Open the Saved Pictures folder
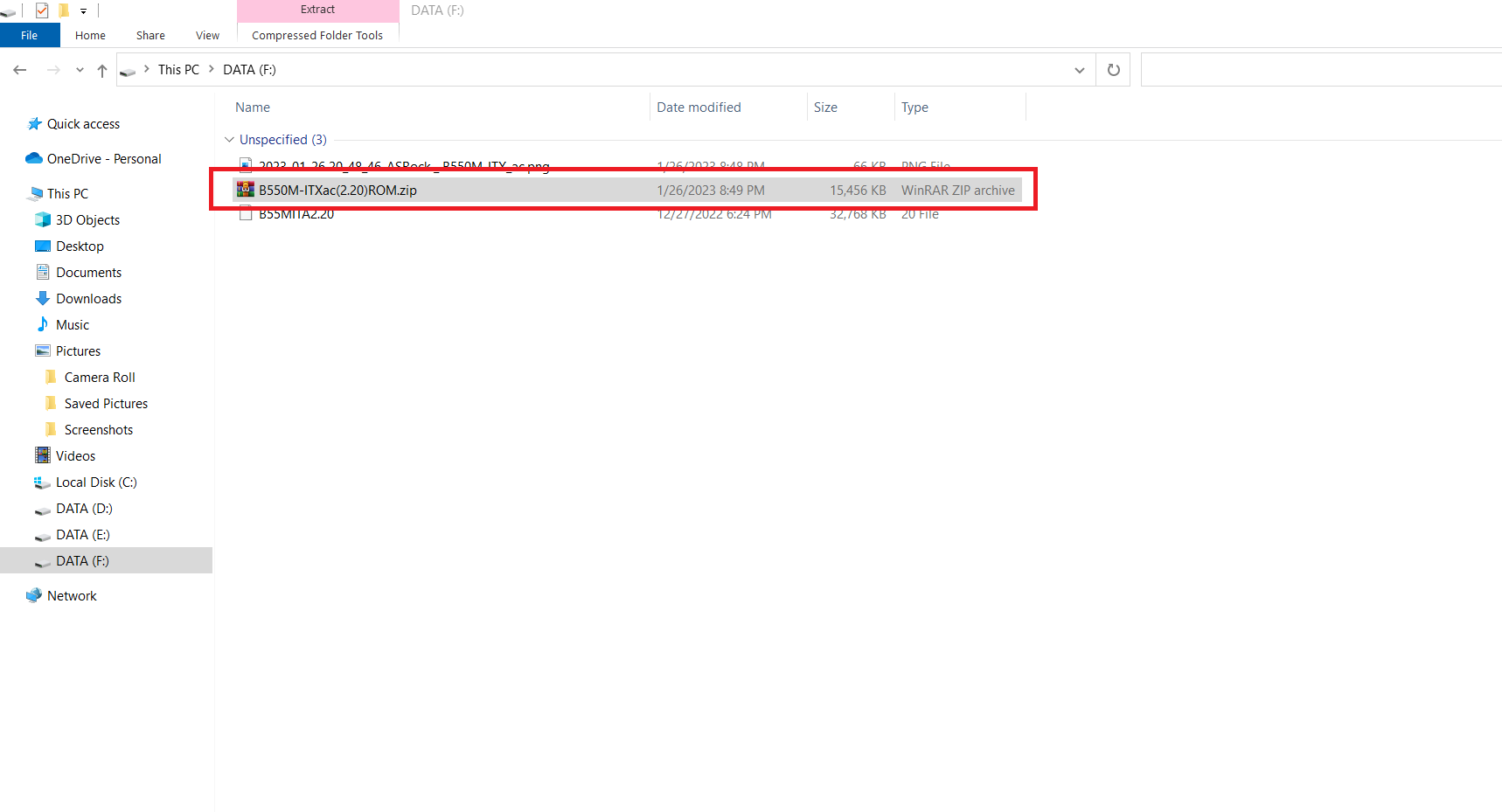Image resolution: width=1502 pixels, height=812 pixels. click(106, 404)
